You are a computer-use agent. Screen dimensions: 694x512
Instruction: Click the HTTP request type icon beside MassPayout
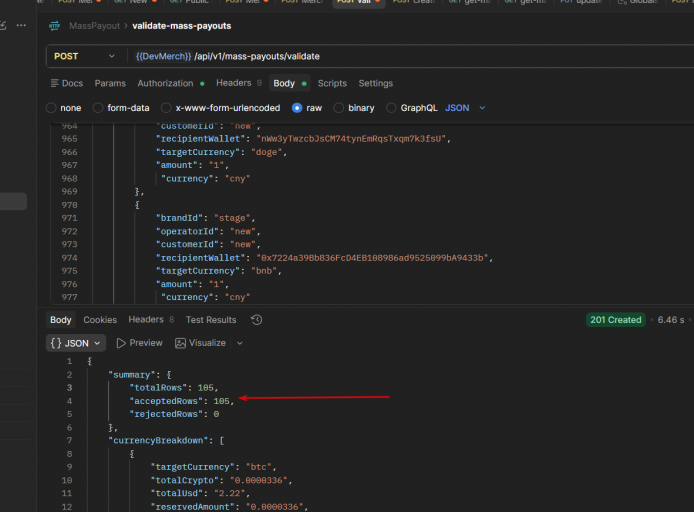pos(54,26)
